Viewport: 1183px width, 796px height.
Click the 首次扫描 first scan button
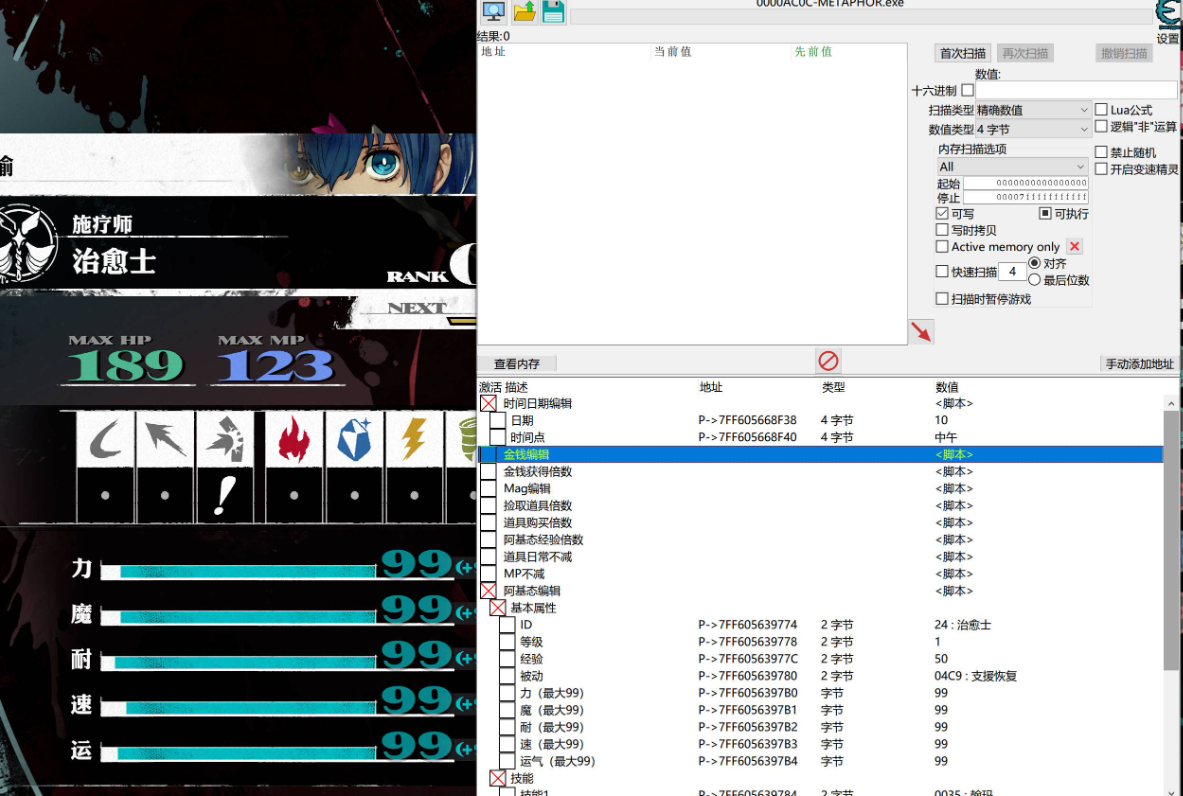pos(962,53)
